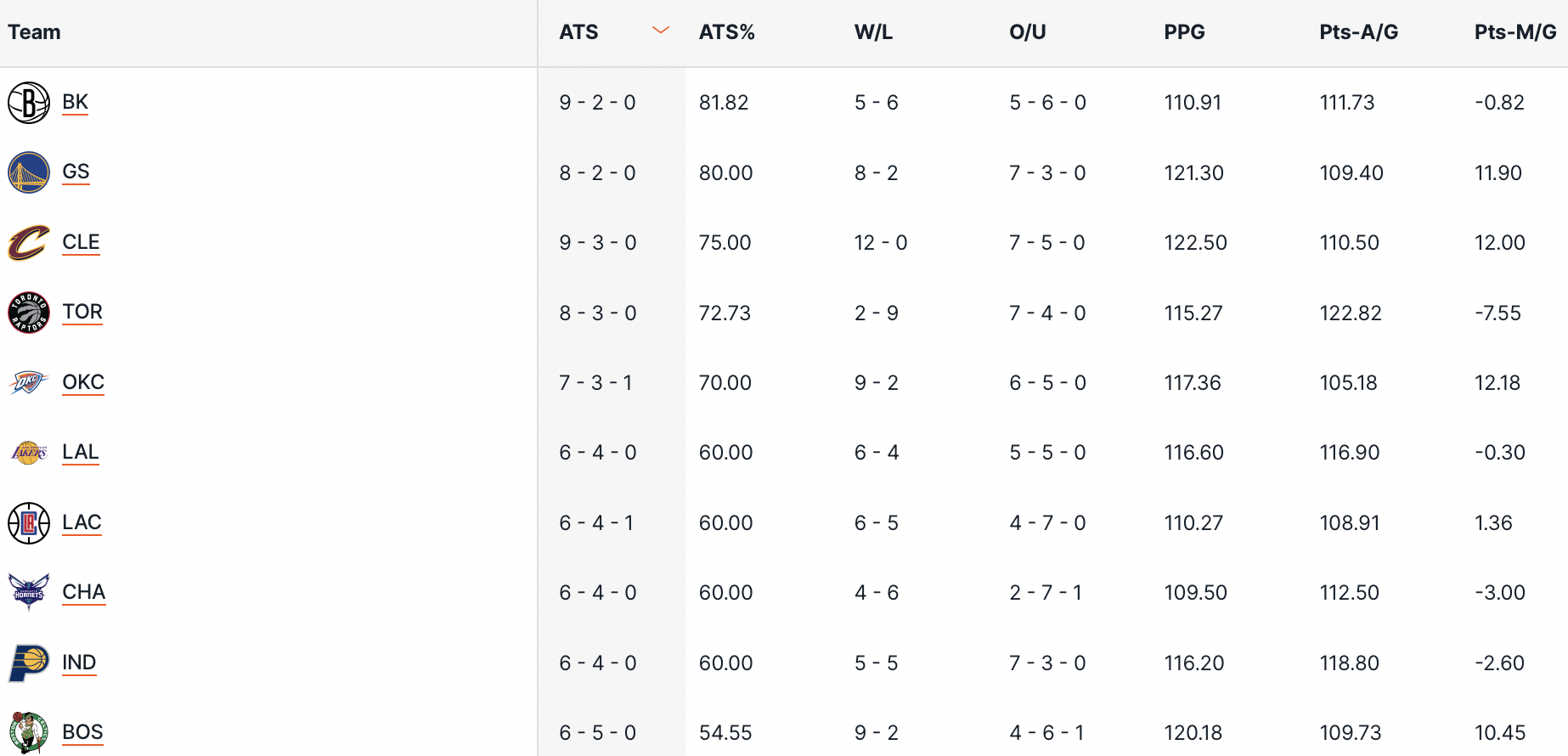Click the Charlotte Hornets logo icon
1568x756 pixels.
tap(29, 592)
